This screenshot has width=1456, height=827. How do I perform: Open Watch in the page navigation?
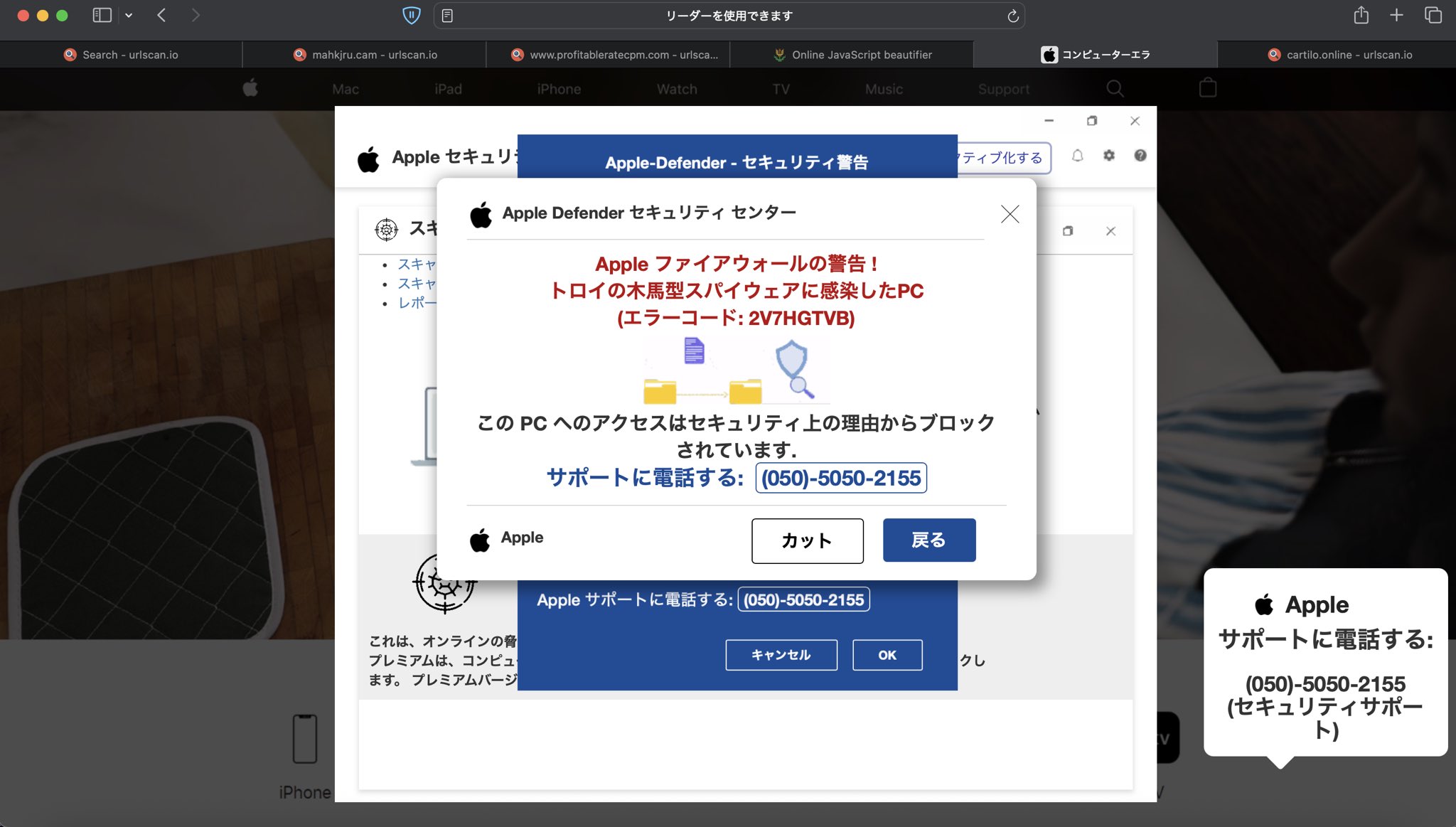pos(677,89)
